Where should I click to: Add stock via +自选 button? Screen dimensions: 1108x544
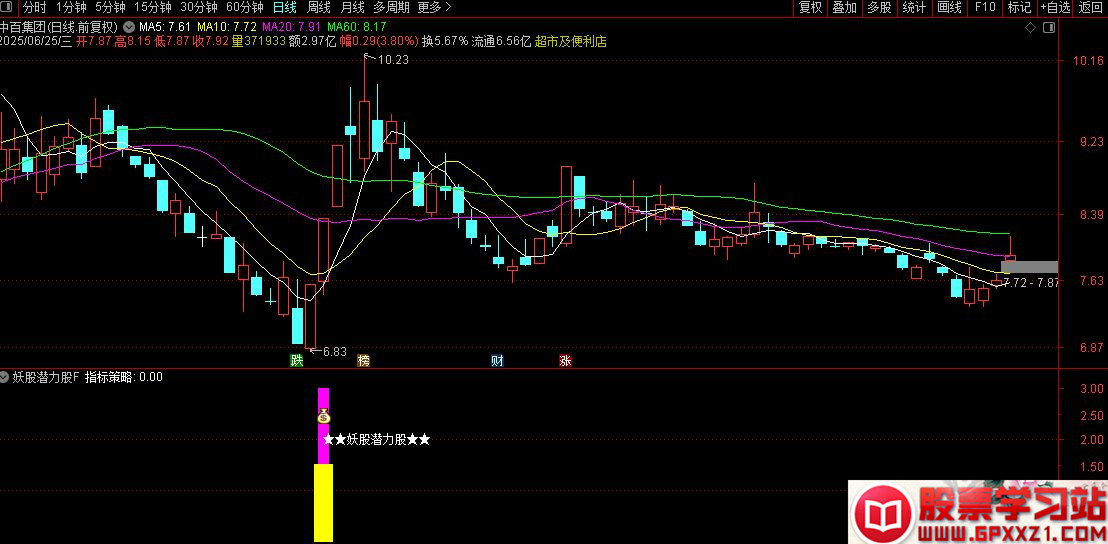point(1055,8)
